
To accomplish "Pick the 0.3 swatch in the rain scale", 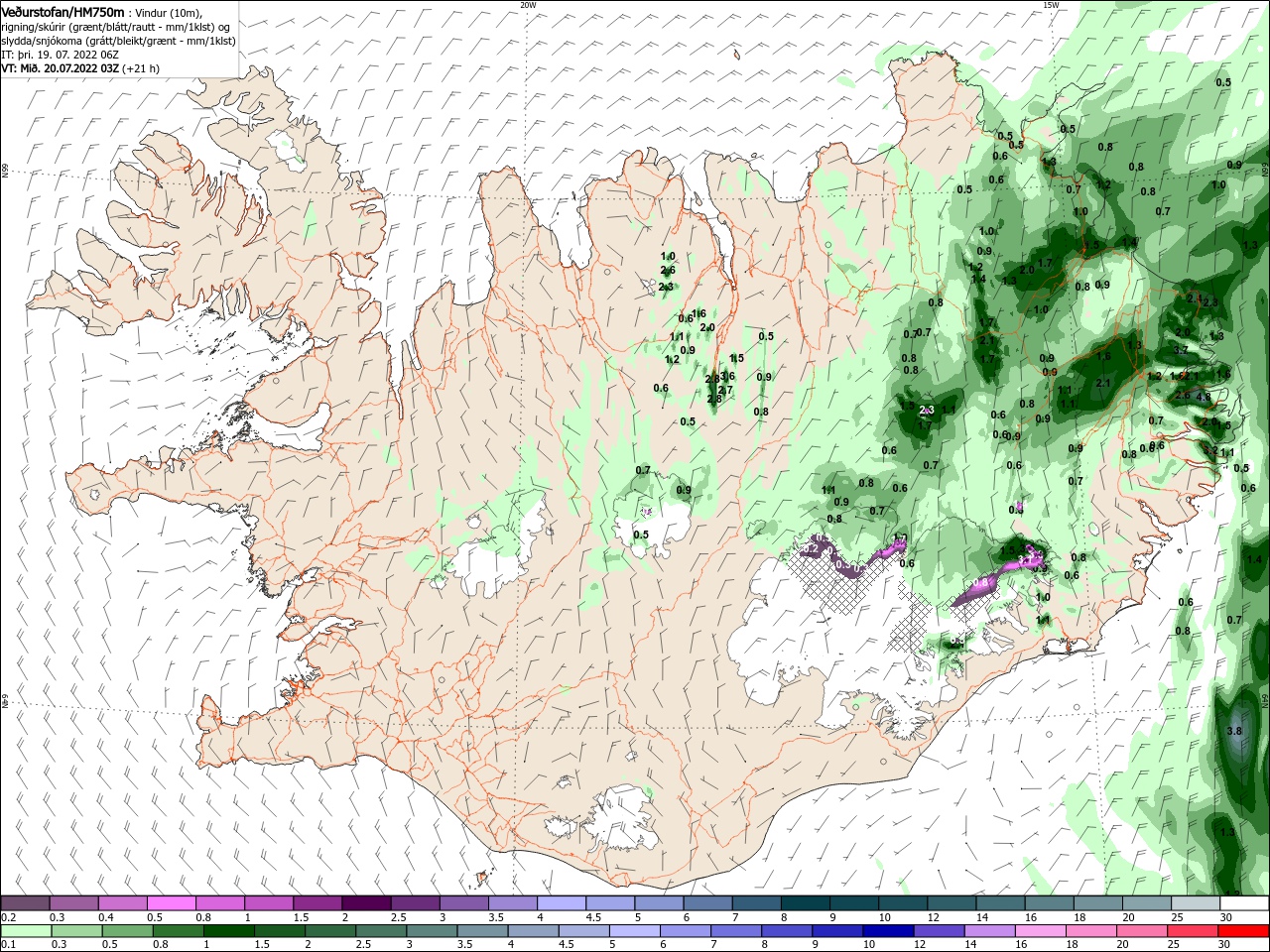I will [x=78, y=931].
